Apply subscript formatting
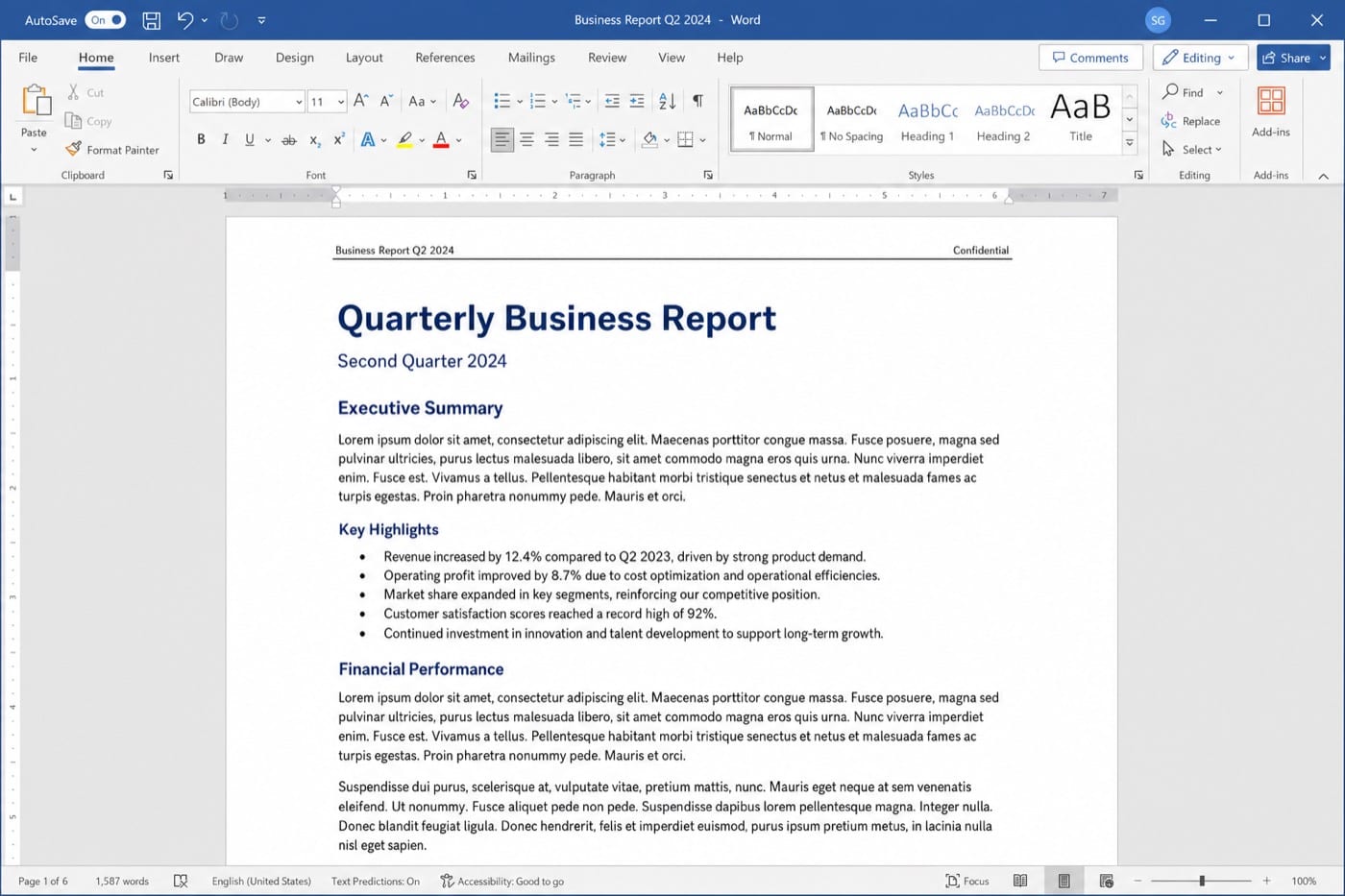Image resolution: width=1345 pixels, height=896 pixels. pyautogui.click(x=315, y=140)
